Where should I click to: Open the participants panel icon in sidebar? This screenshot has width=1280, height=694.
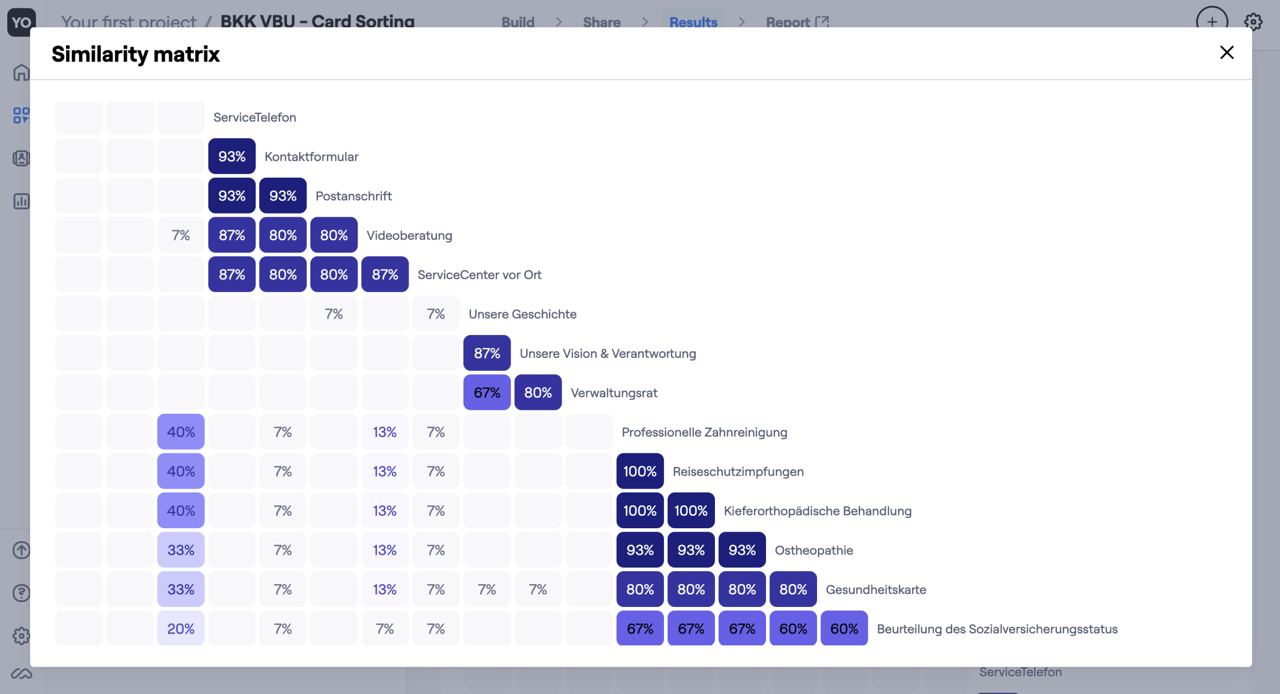[x=20, y=157]
